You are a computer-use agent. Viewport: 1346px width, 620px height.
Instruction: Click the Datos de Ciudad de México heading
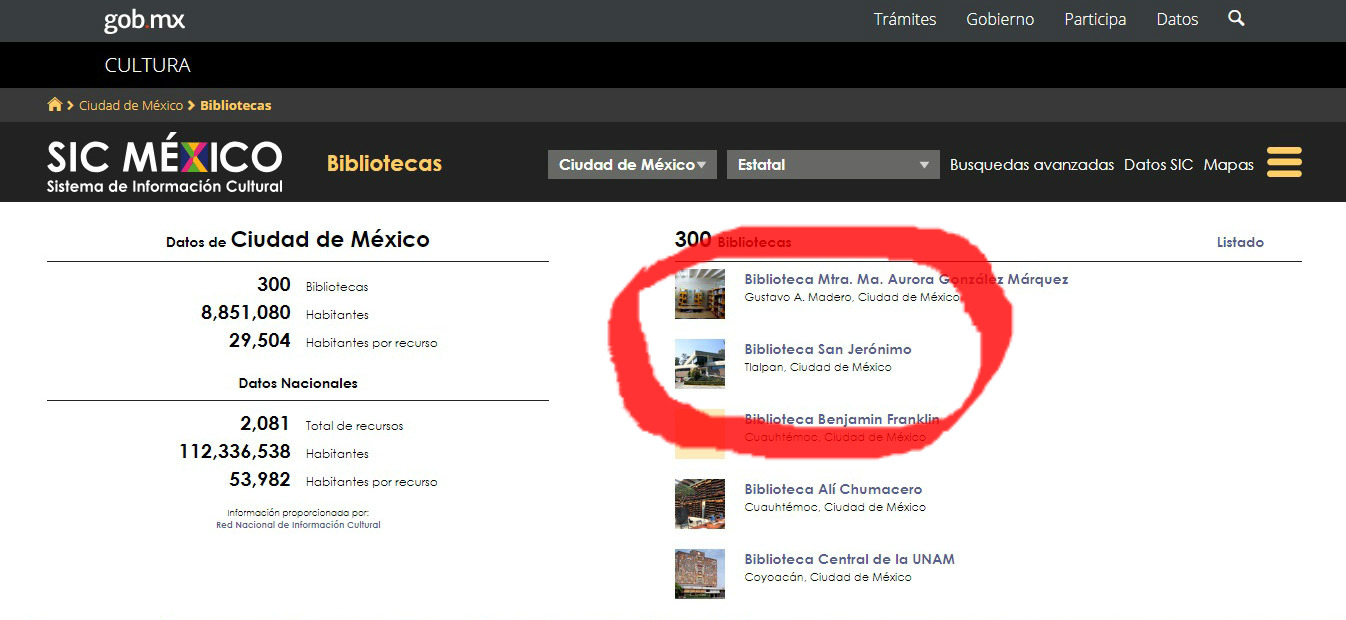tap(298, 240)
